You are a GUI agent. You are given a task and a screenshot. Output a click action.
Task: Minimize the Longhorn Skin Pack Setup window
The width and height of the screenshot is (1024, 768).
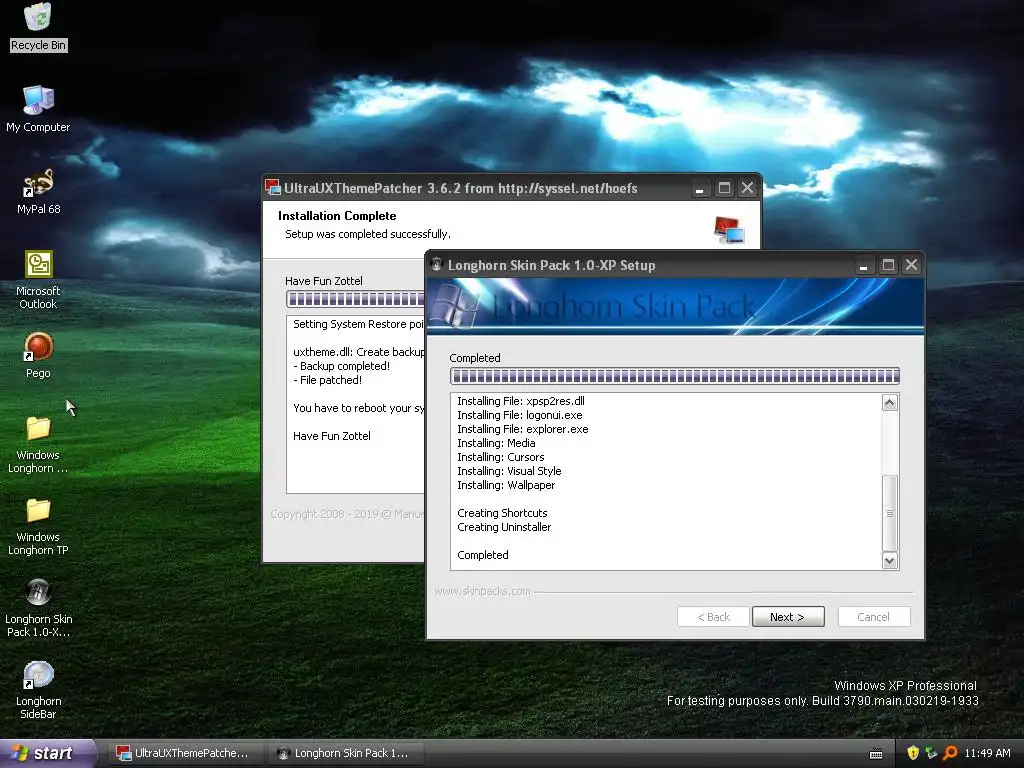click(x=863, y=265)
